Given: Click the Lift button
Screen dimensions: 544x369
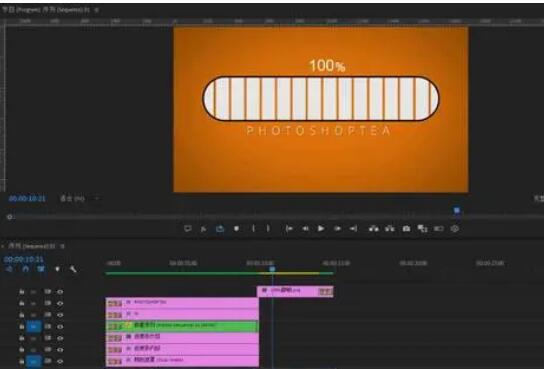Looking at the screenshot, I should click(373, 229).
